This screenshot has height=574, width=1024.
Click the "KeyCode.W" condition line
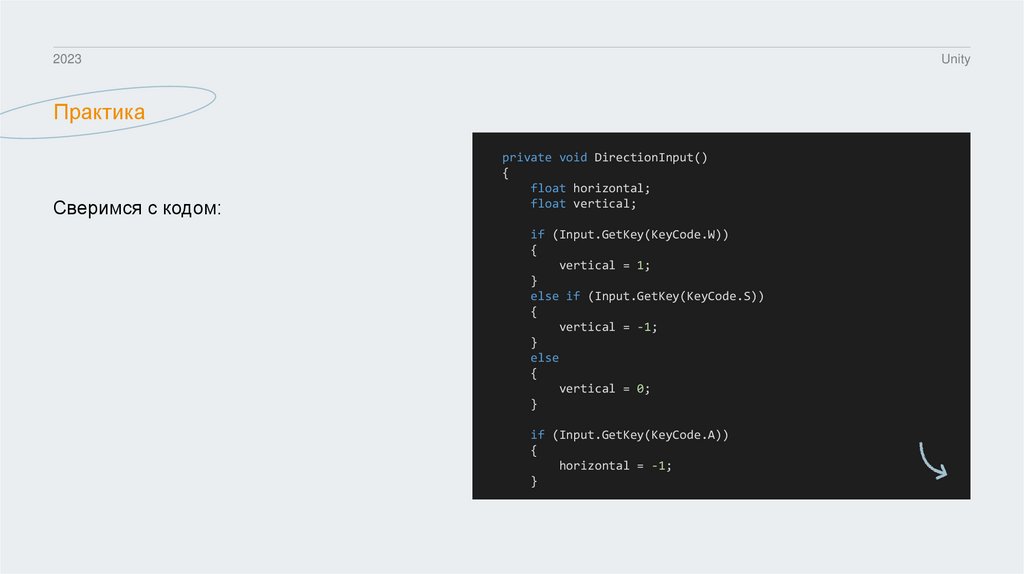[630, 234]
